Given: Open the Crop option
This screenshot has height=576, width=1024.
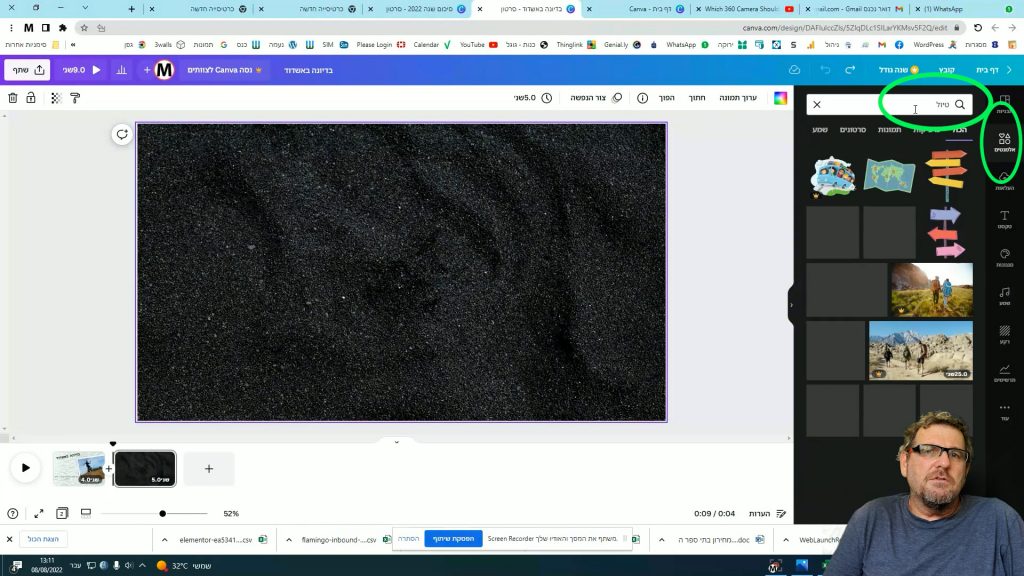Looking at the screenshot, I should click(x=697, y=98).
